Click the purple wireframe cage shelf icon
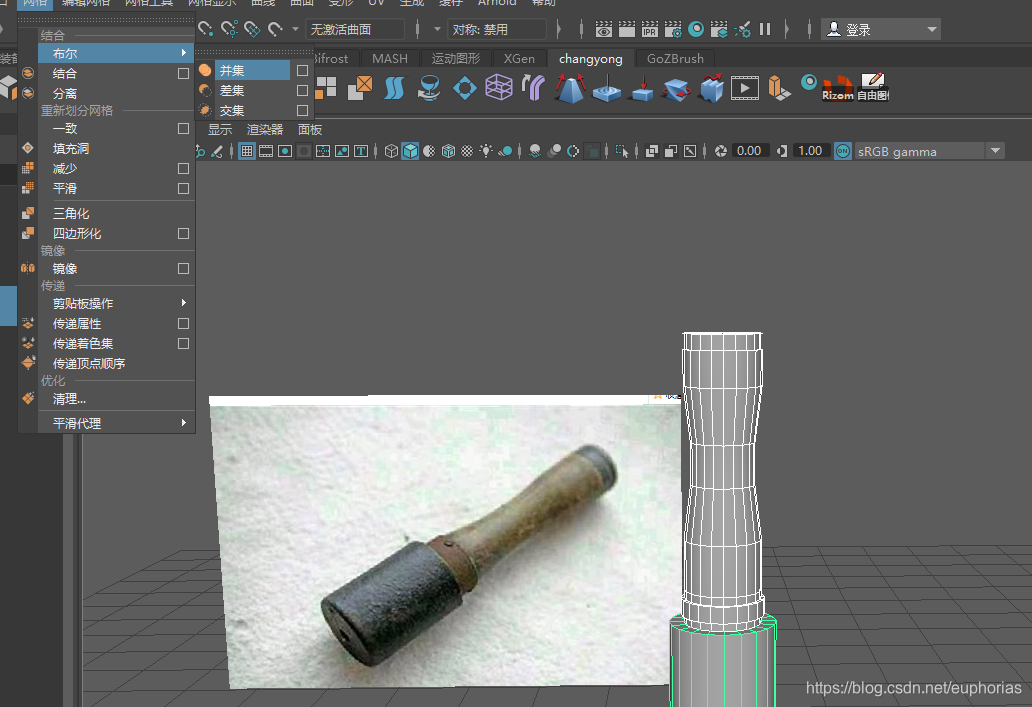The height and width of the screenshot is (707, 1032). [x=499, y=88]
